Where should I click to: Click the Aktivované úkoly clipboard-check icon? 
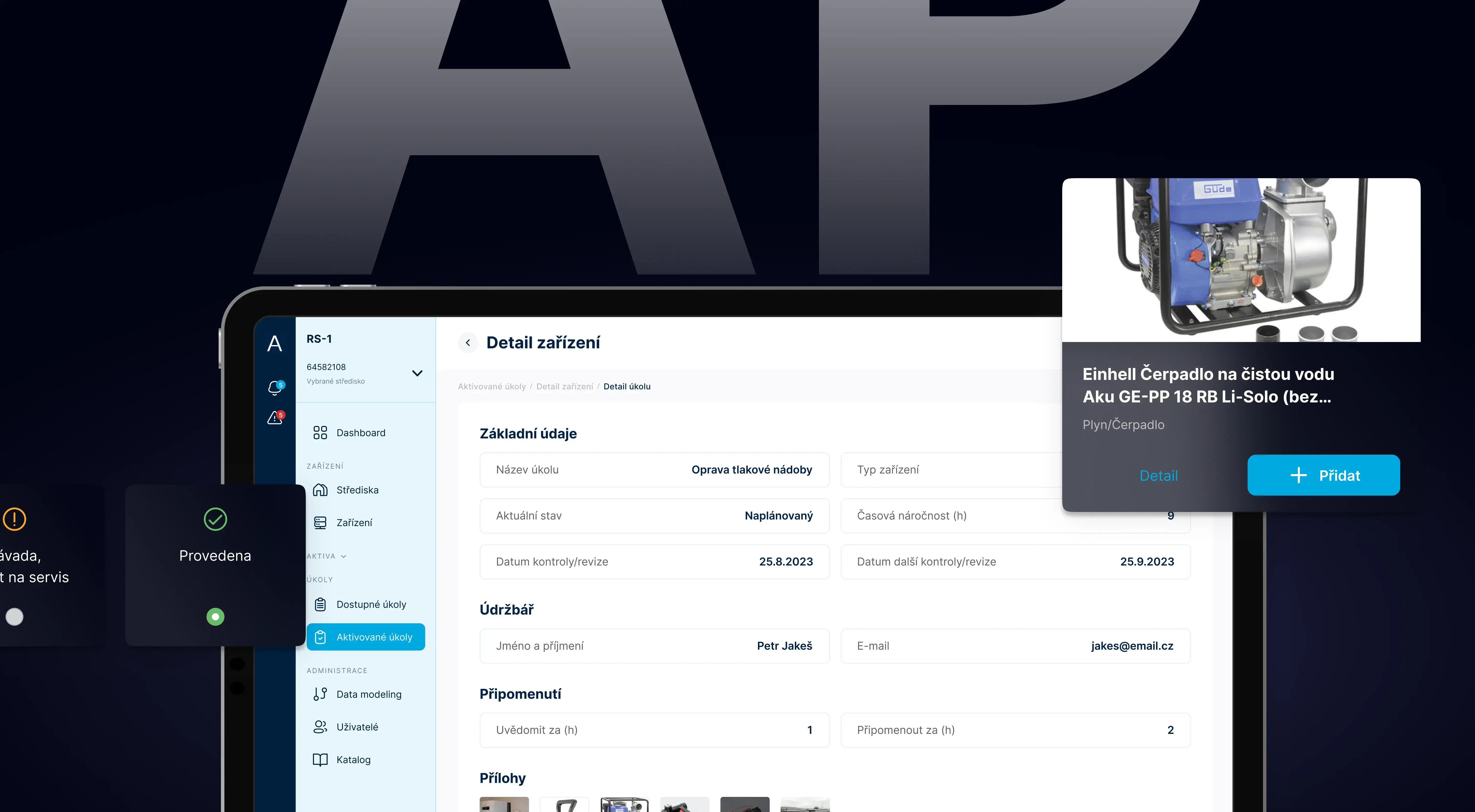pyautogui.click(x=320, y=637)
